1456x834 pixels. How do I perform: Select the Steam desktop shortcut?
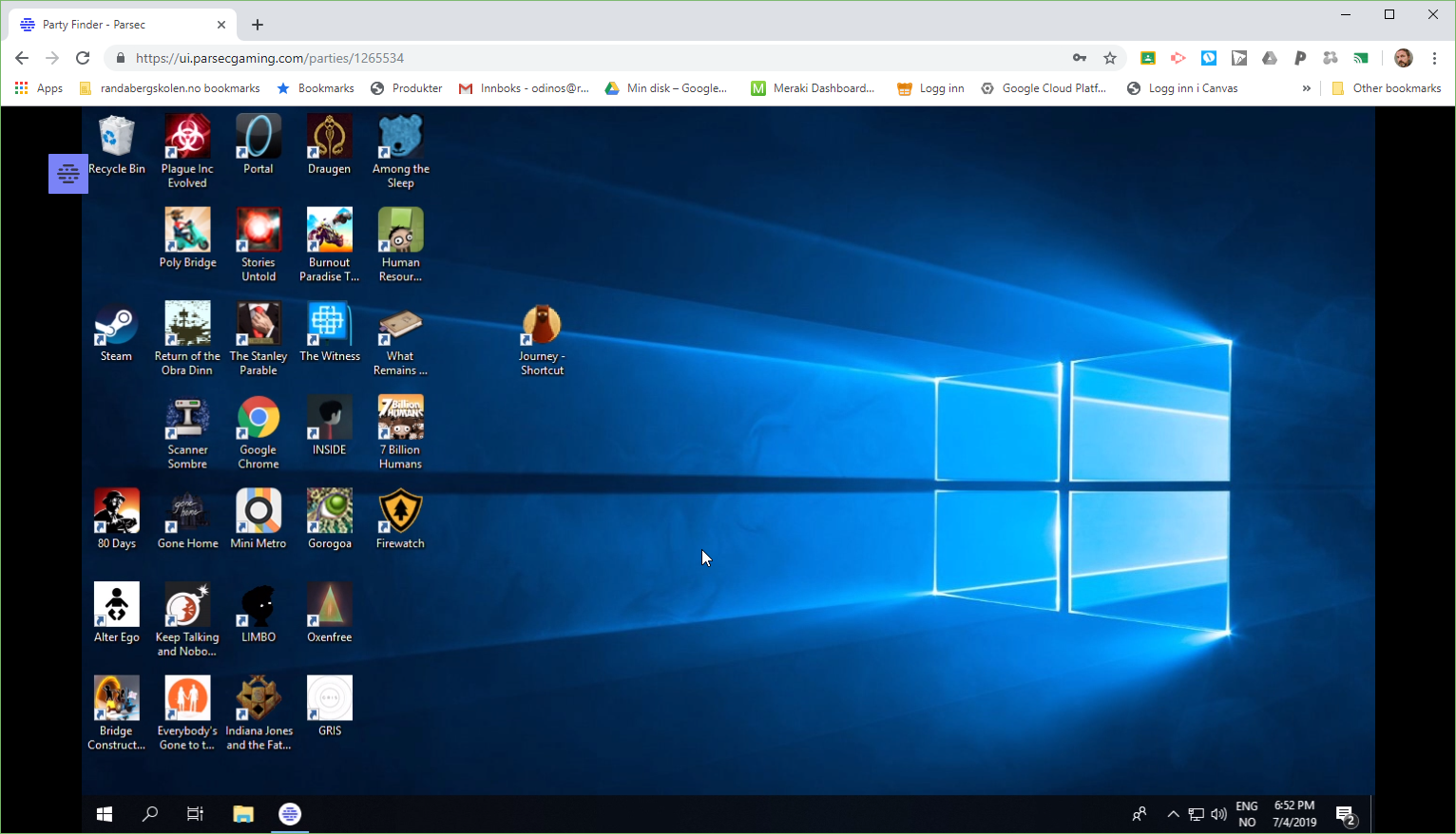(117, 332)
